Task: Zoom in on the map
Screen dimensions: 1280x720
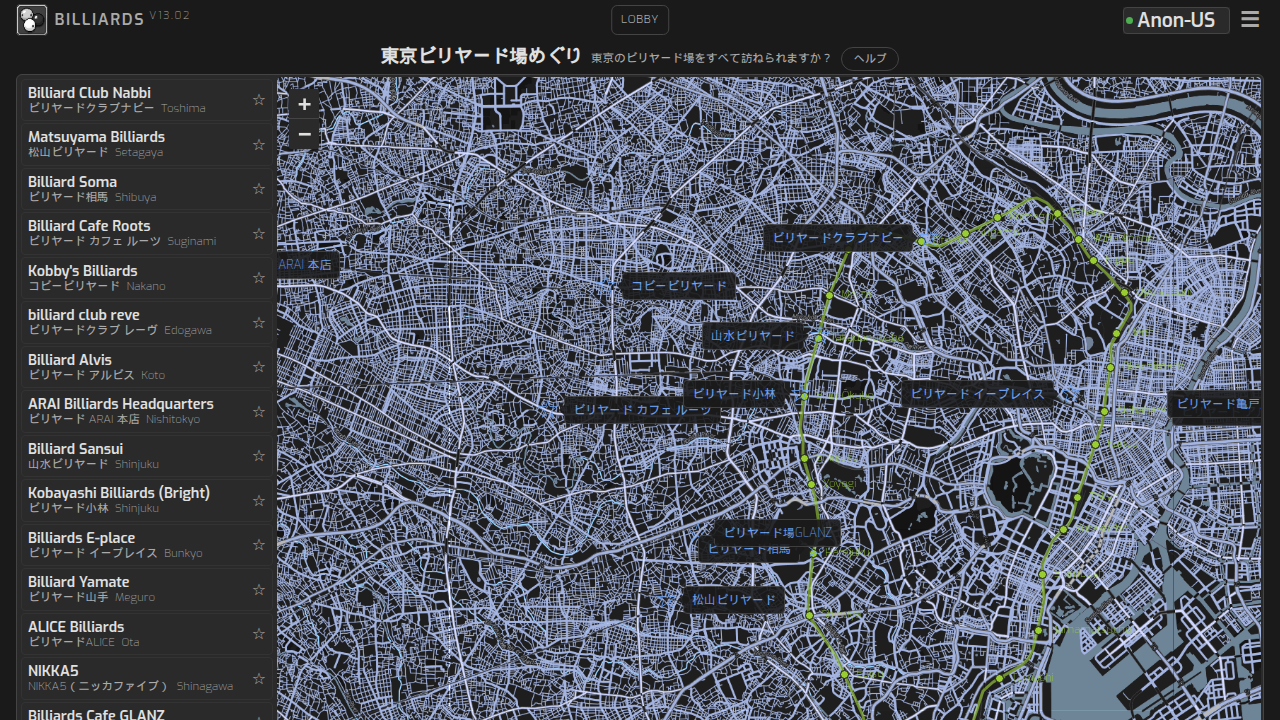Action: [304, 104]
